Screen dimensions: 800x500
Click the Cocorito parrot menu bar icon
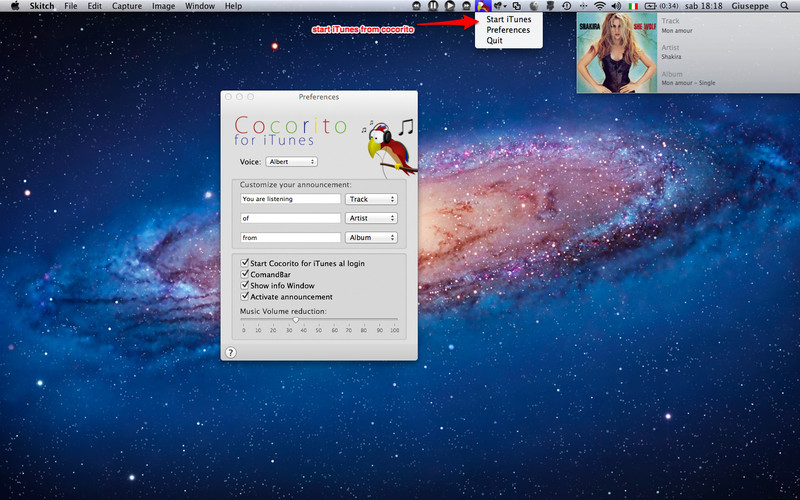point(483,6)
